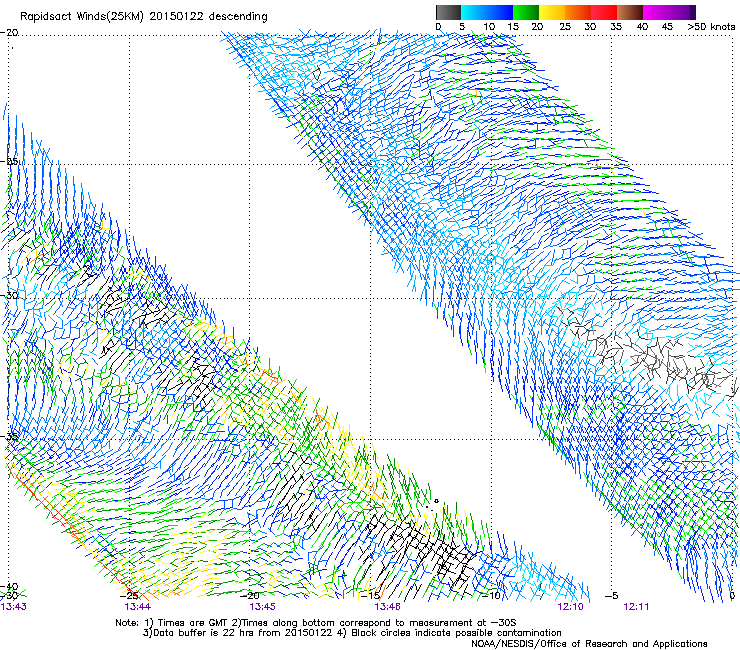Click 'NOAA/NESDIS/Office of Research and Applications' credit
The width and height of the screenshot is (740, 650).
point(589,644)
